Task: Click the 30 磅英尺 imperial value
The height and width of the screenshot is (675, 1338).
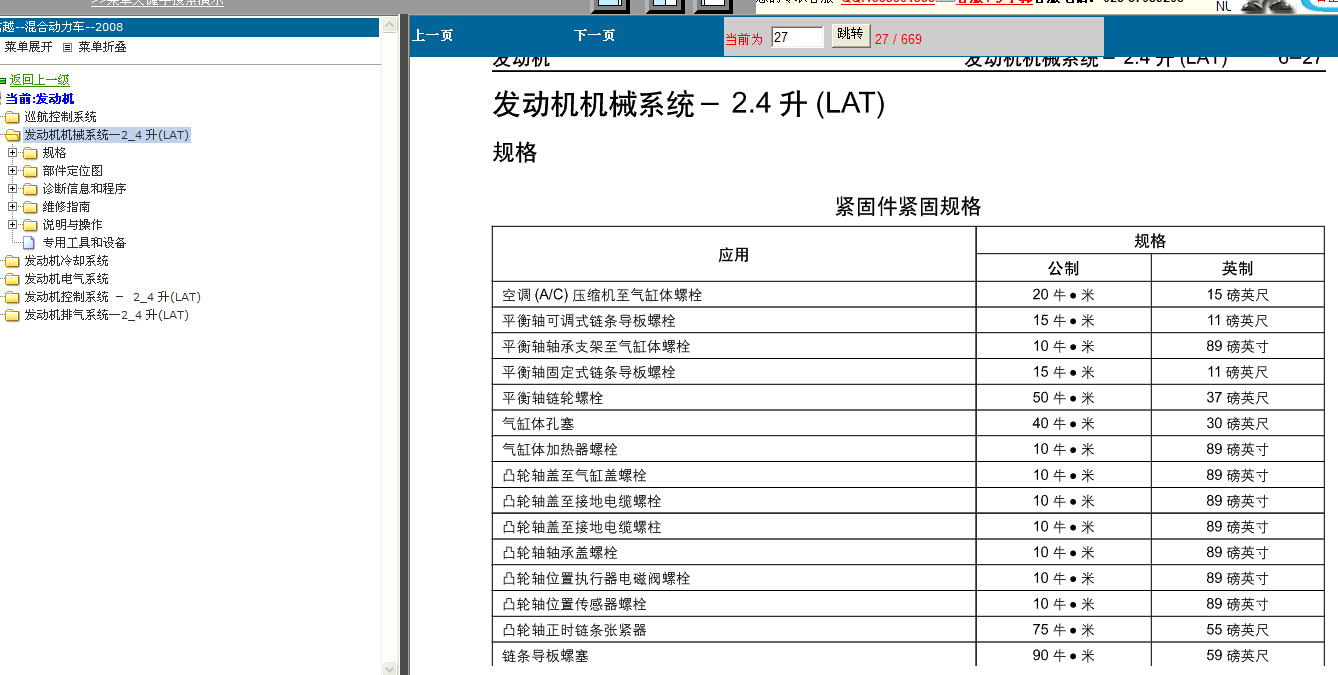Action: [1237, 424]
